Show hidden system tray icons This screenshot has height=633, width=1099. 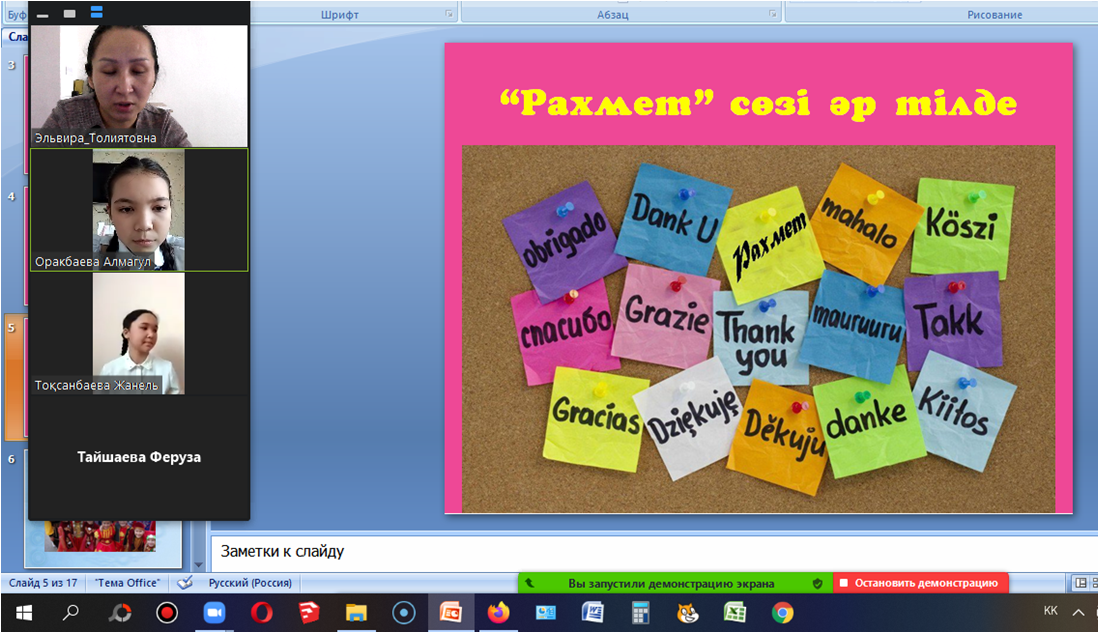click(x=1078, y=612)
